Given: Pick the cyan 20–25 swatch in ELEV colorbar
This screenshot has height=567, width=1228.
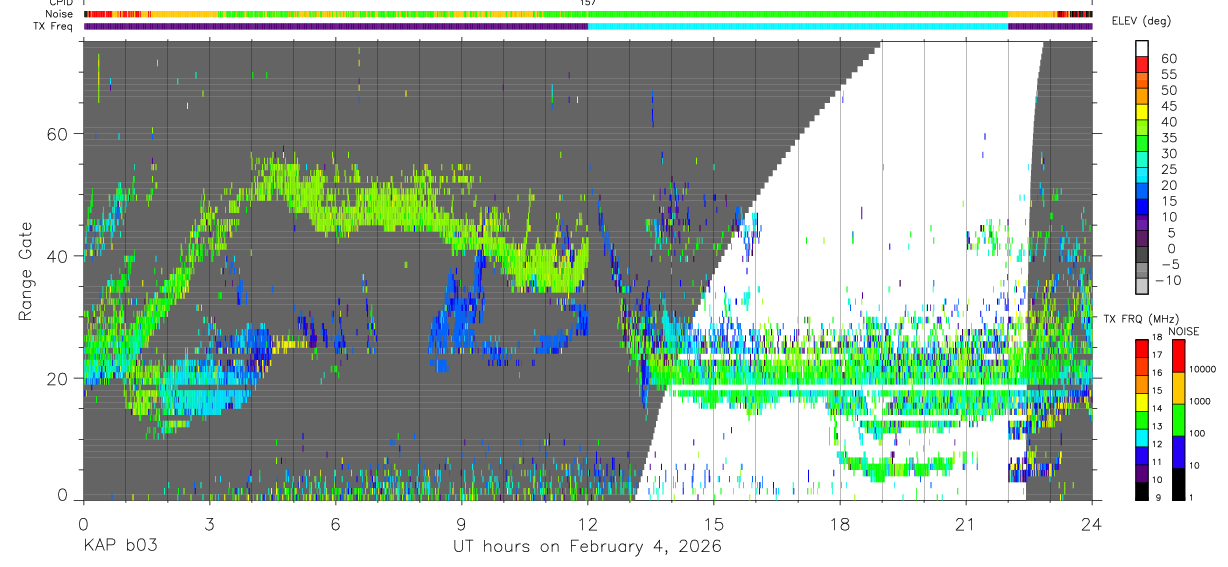Looking at the screenshot, I should point(1142,177).
